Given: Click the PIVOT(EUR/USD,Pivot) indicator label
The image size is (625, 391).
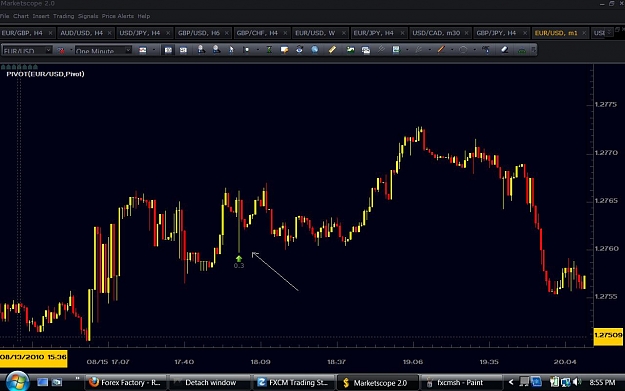Looking at the screenshot, I should pyautogui.click(x=45, y=74).
